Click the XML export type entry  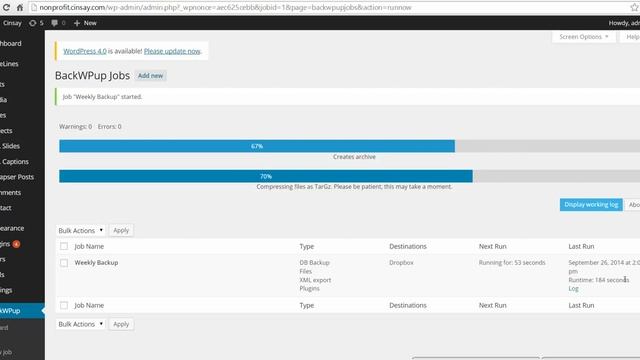(x=315, y=280)
